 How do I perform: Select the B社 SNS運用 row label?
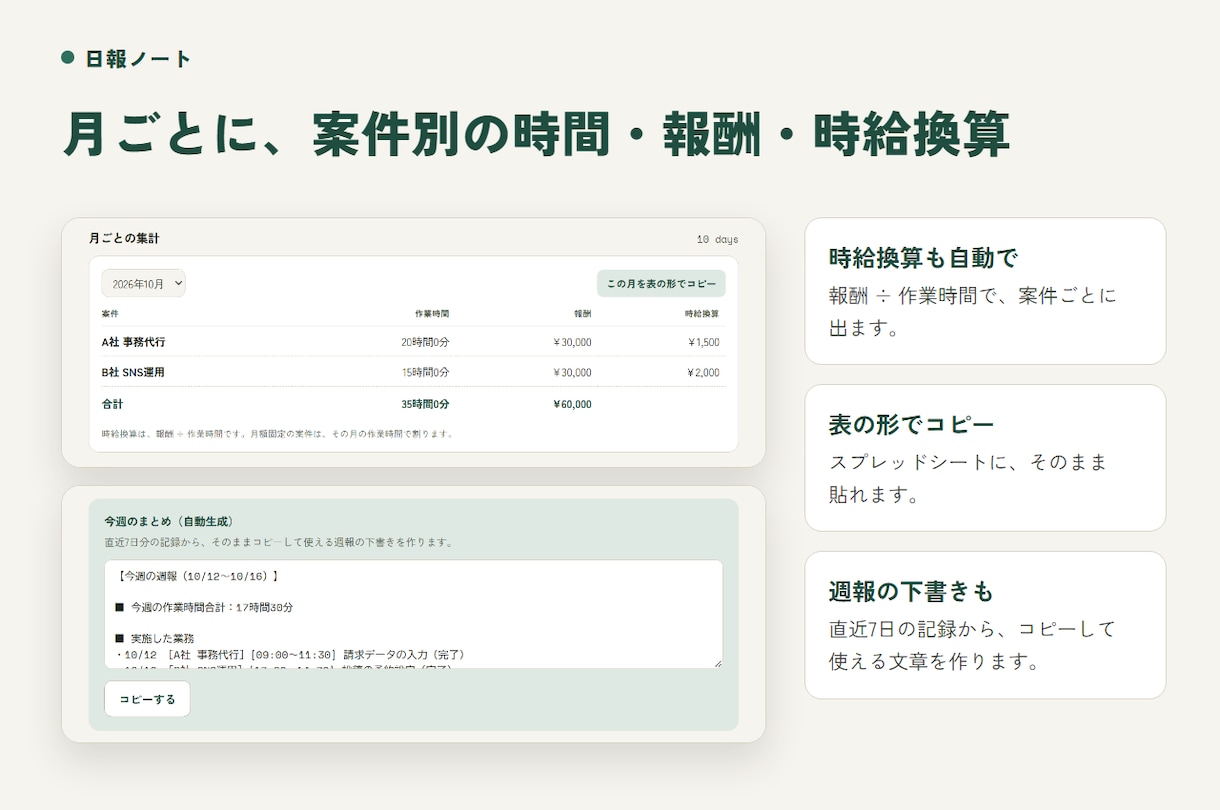132,372
